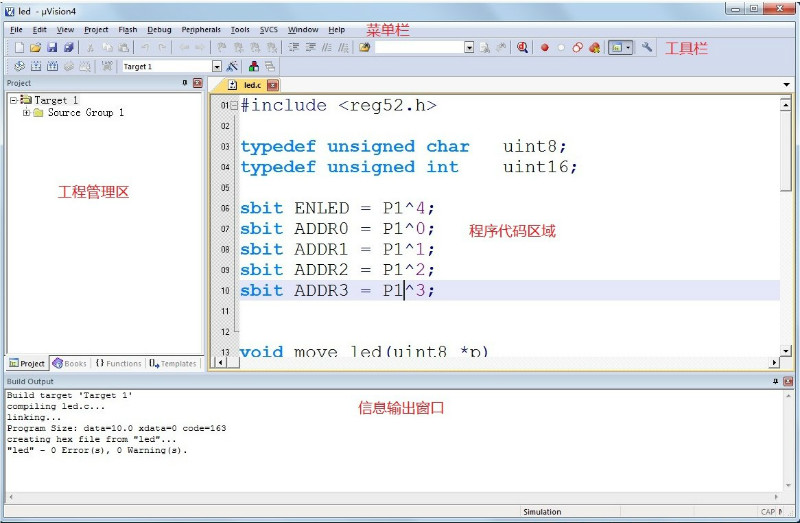This screenshot has width=800, height=523.
Task: Collapse the Target 1 tree node
Action: [13, 100]
